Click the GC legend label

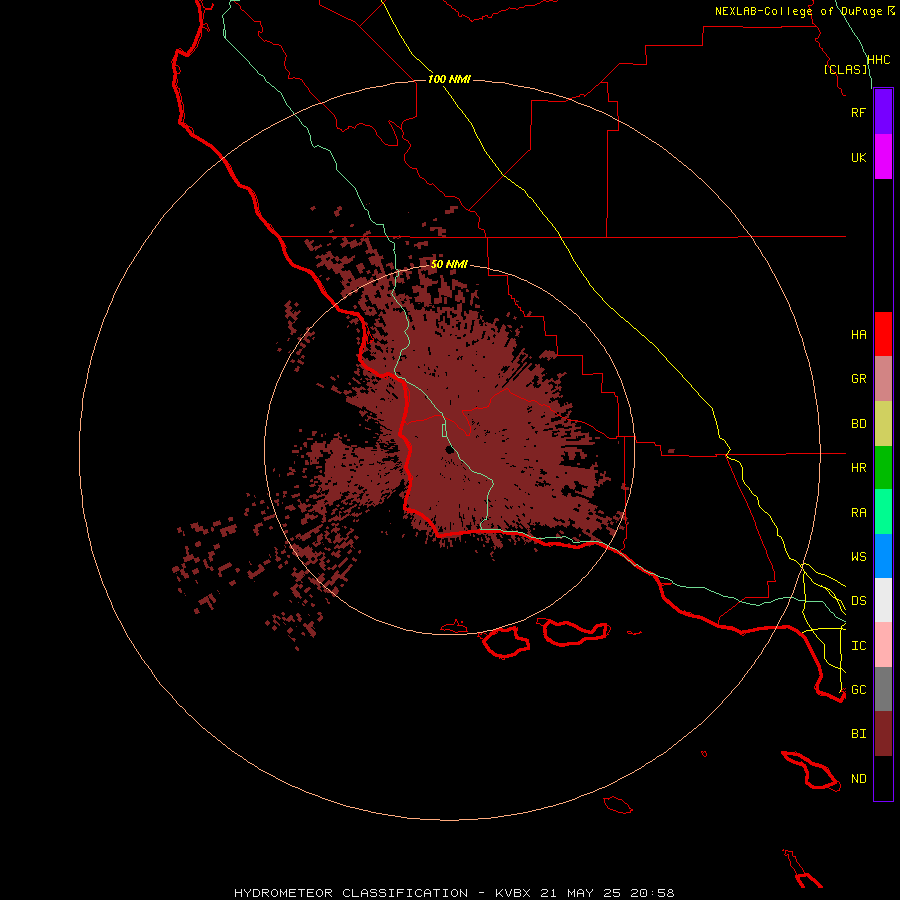(858, 690)
